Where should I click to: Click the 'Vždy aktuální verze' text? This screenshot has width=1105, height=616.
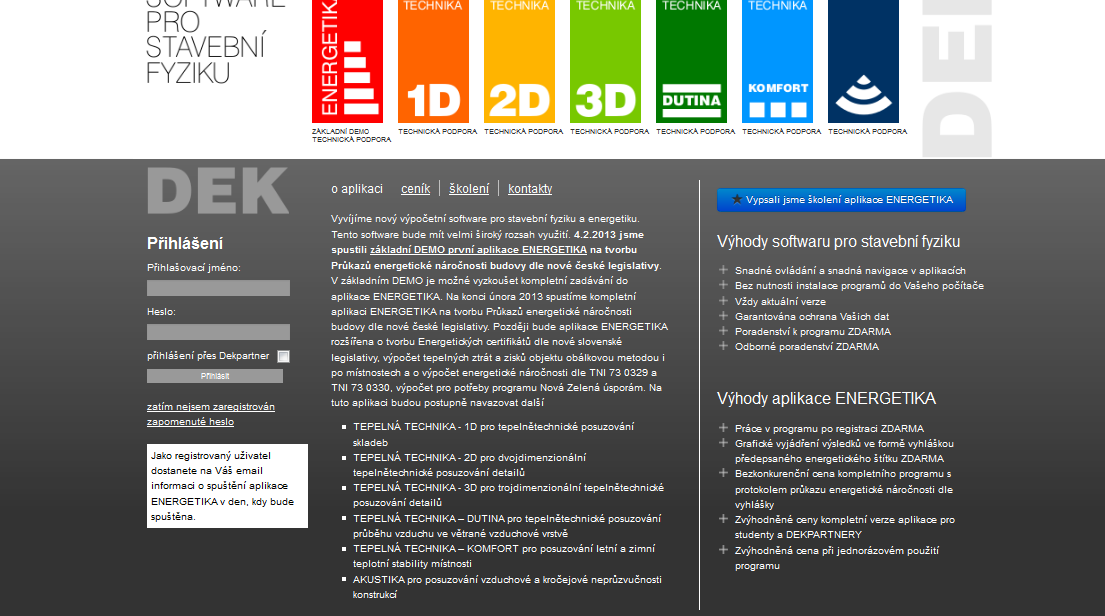780,302
